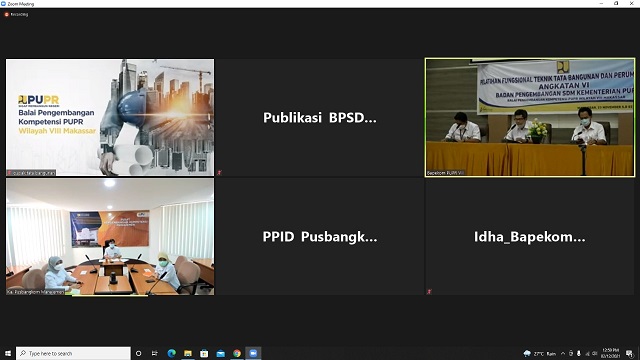Image resolution: width=640 pixels, height=360 pixels.
Task: Open File Explorer from the taskbar
Action: (188, 353)
